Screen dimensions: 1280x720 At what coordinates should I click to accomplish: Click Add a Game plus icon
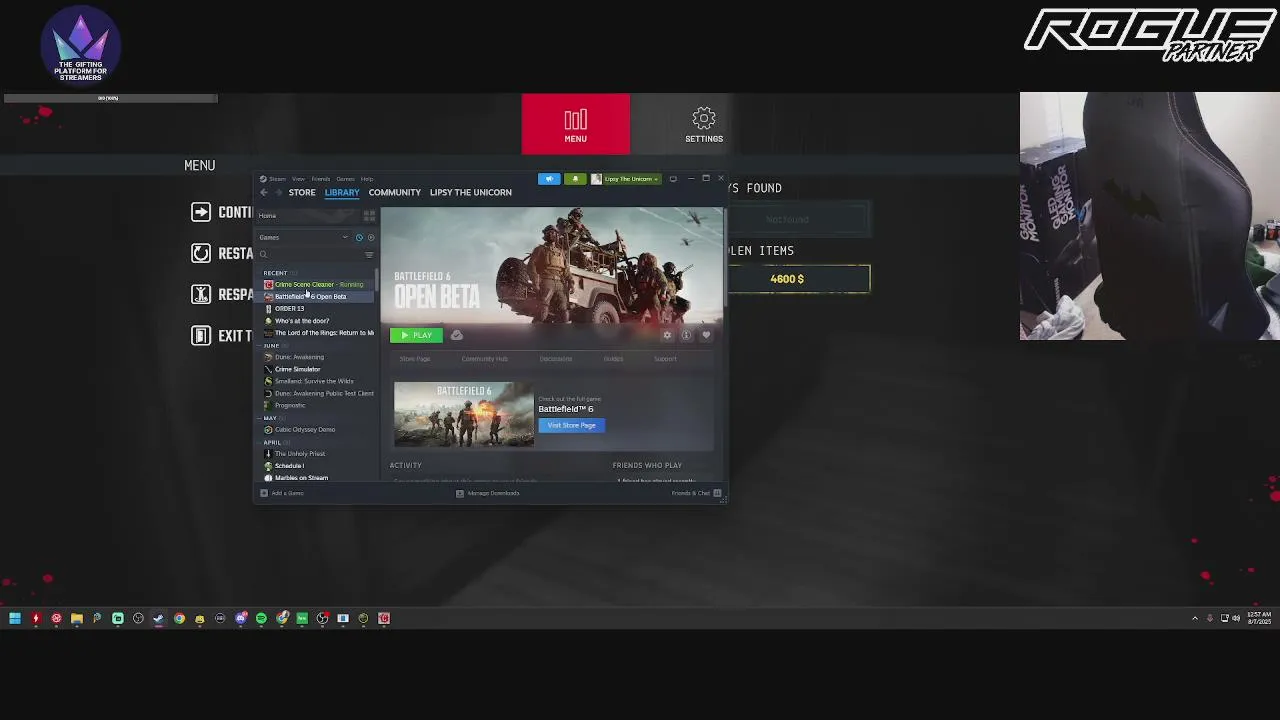(265, 493)
